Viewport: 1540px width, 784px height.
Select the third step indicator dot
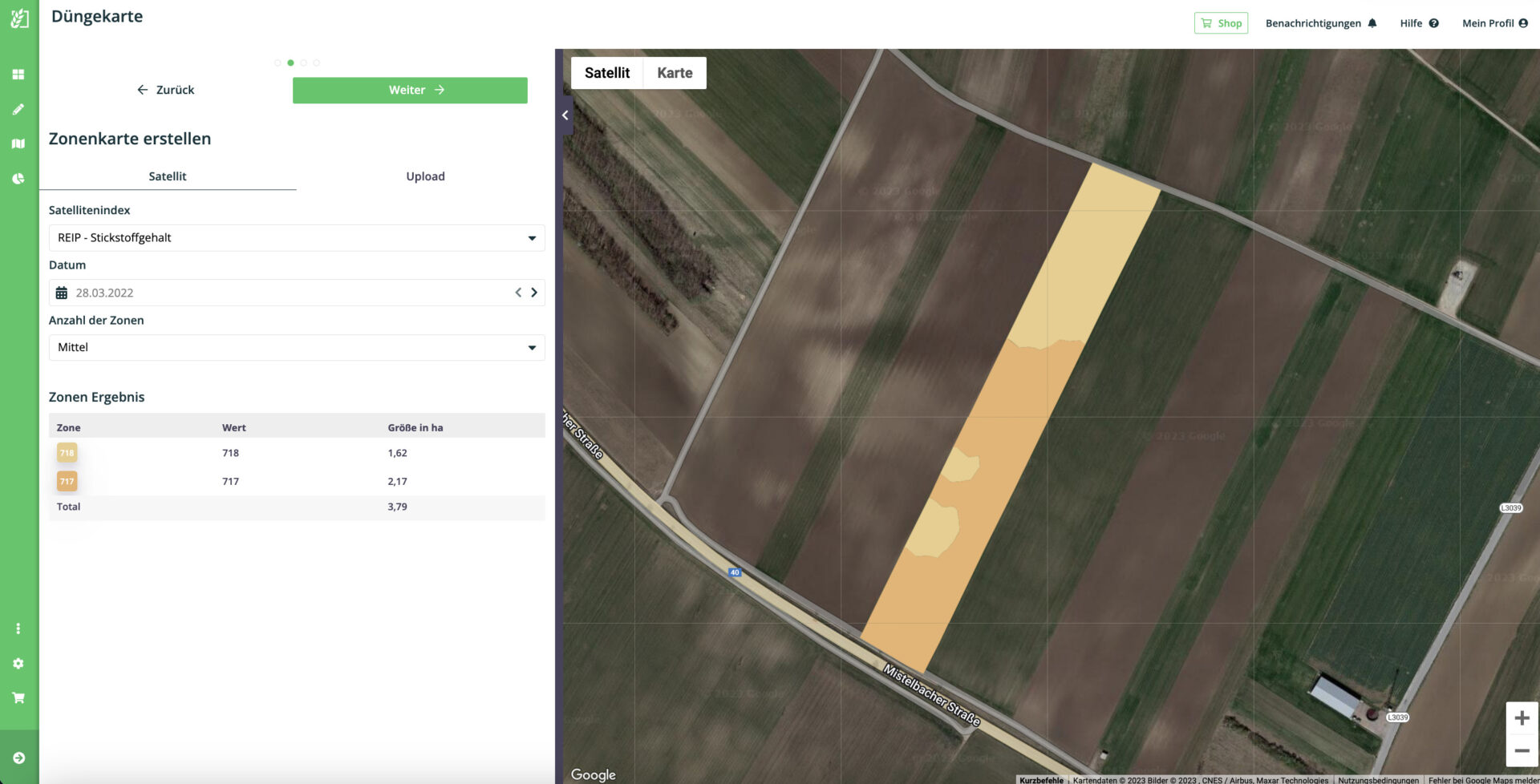303,63
